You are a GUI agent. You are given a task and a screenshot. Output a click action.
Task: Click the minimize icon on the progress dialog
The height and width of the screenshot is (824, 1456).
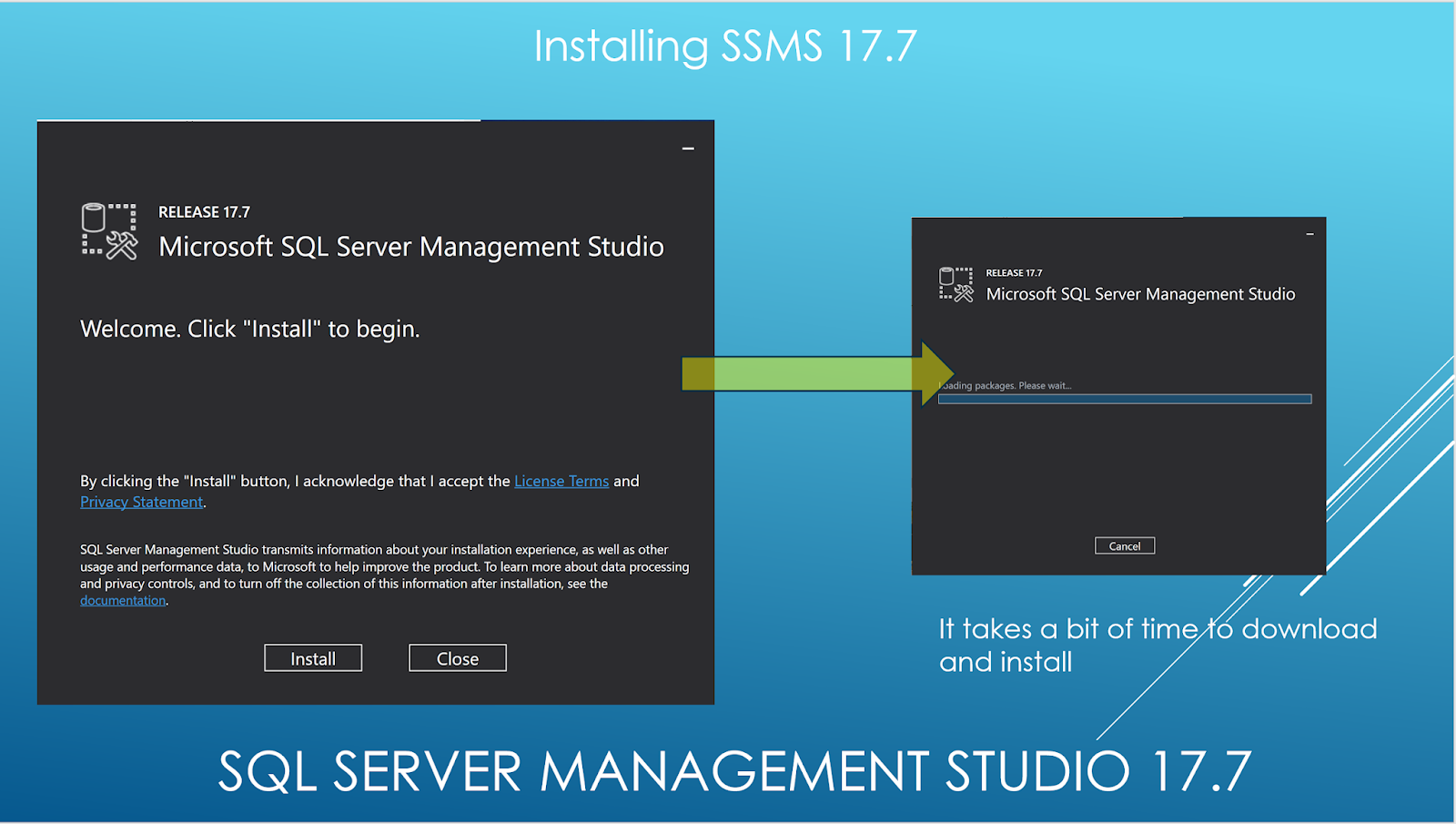point(1309,234)
